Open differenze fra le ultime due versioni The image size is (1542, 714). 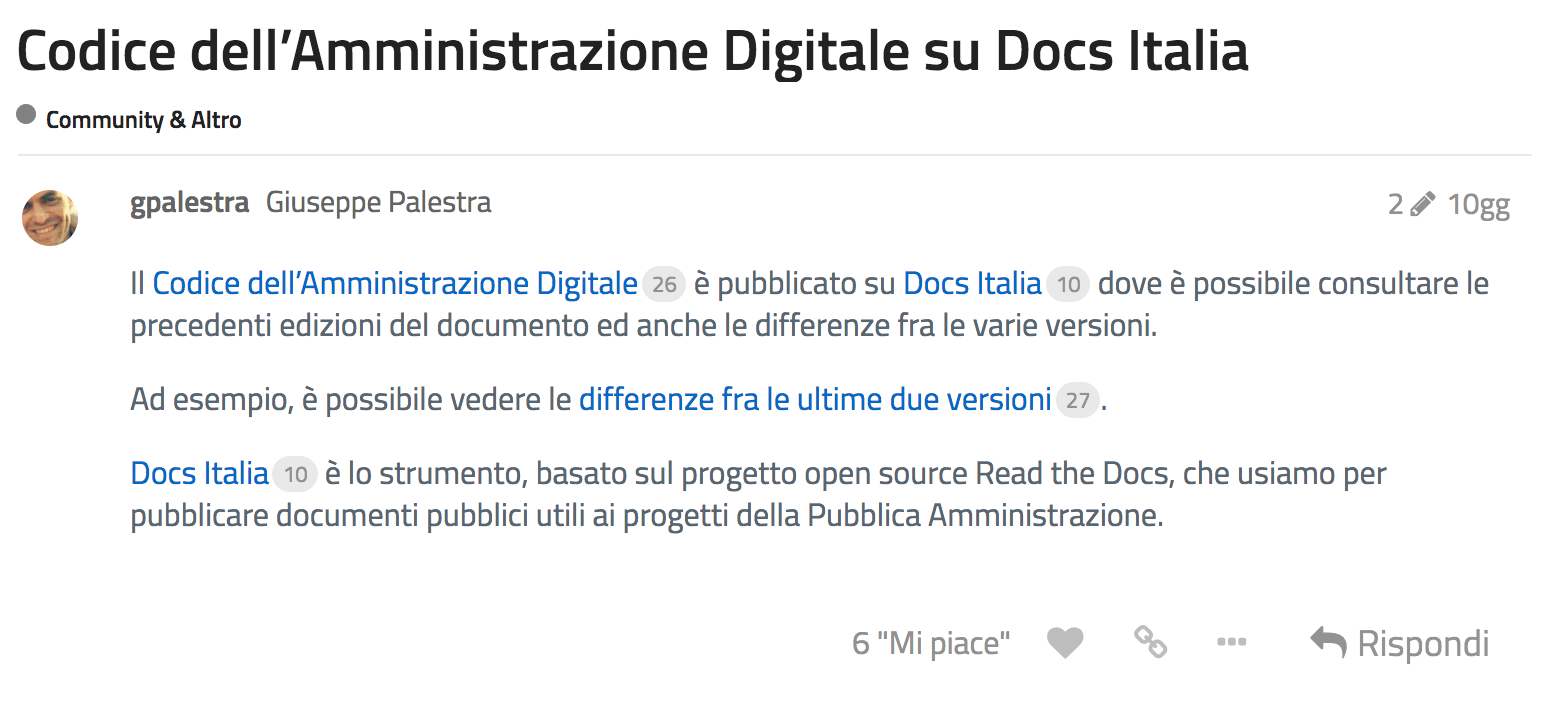pyautogui.click(x=815, y=400)
